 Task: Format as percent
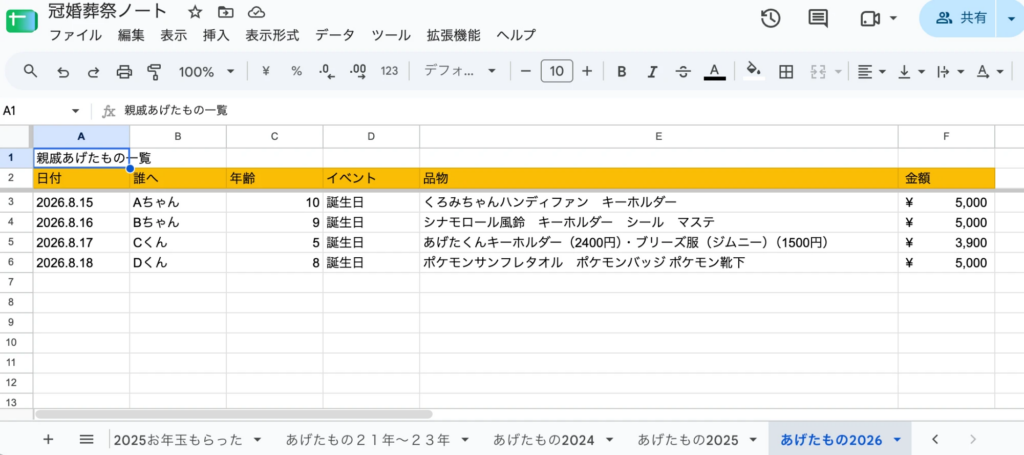pos(296,71)
